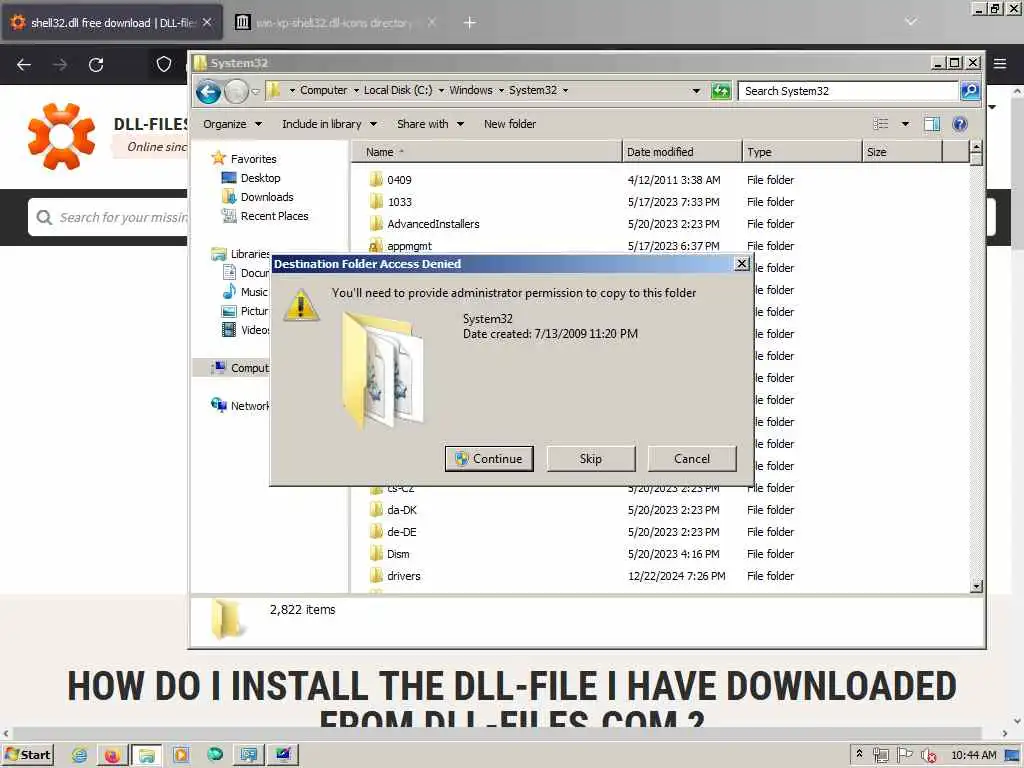The height and width of the screenshot is (768, 1024).
Task: Open the Include in library menu
Action: click(x=329, y=123)
